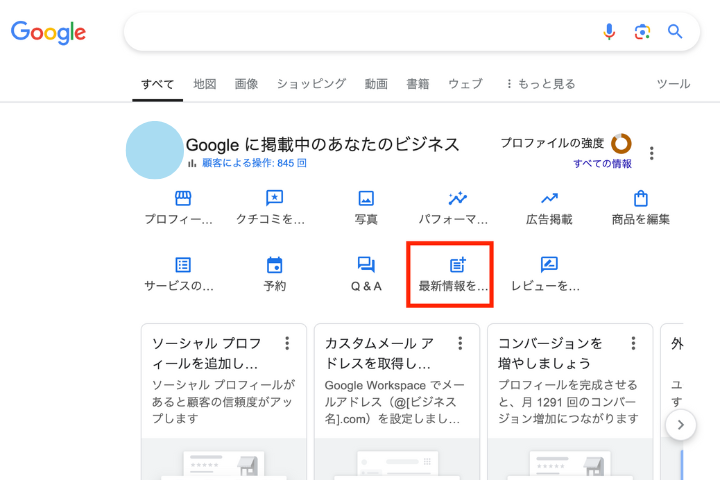Open three-dot menu on カスタムメール card
Image resolution: width=720 pixels, height=480 pixels.
460,343
